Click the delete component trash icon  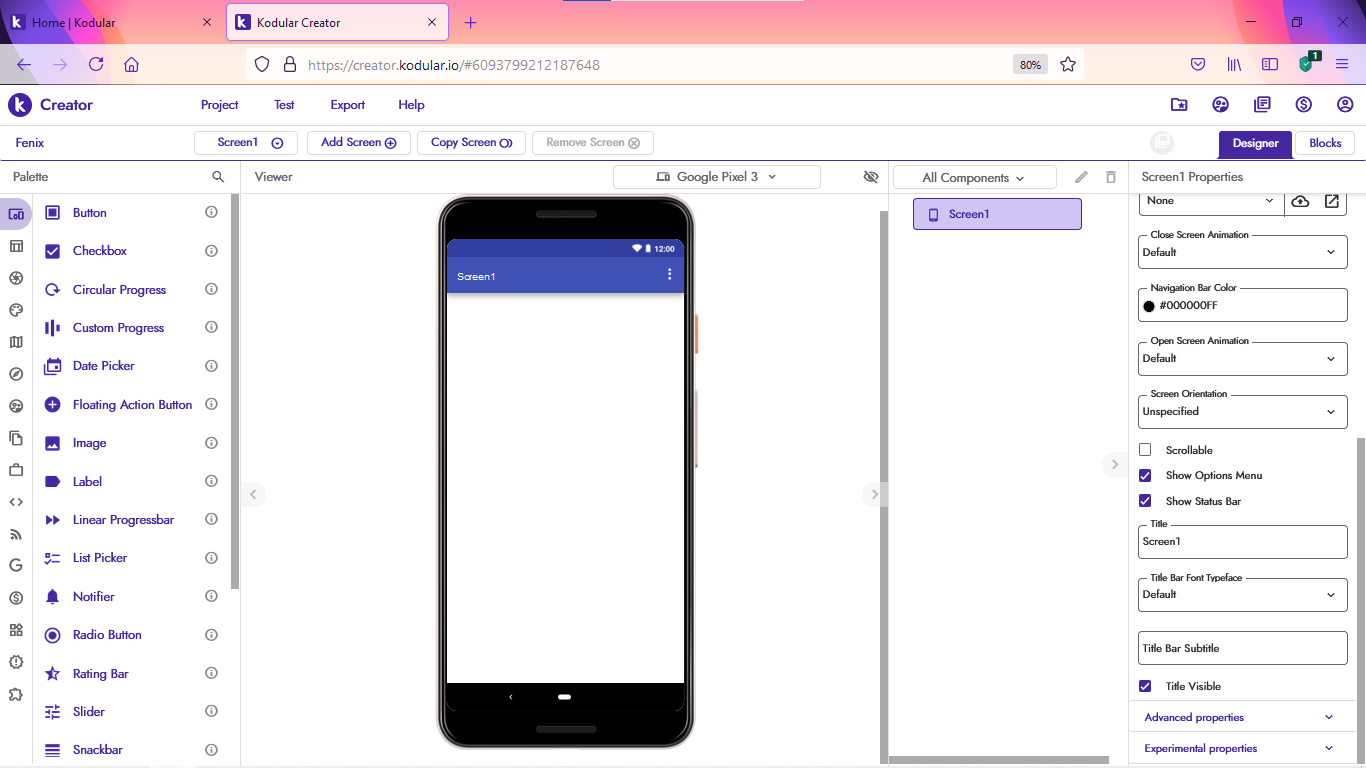tap(1110, 177)
